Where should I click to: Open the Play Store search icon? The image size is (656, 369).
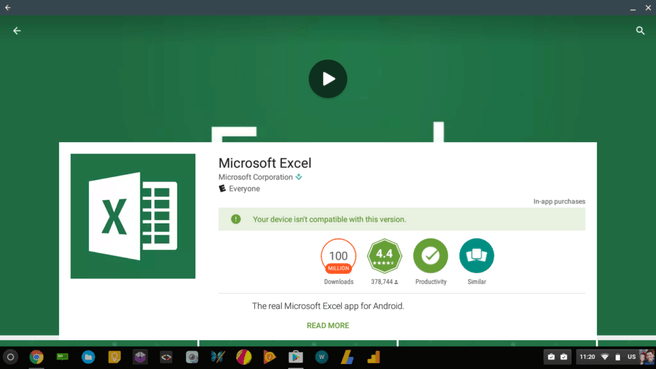[640, 31]
